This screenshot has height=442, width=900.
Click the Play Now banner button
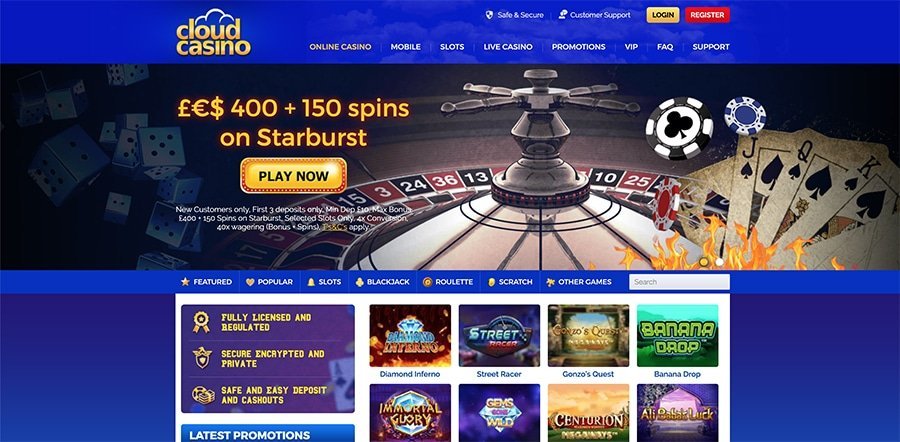tap(293, 176)
